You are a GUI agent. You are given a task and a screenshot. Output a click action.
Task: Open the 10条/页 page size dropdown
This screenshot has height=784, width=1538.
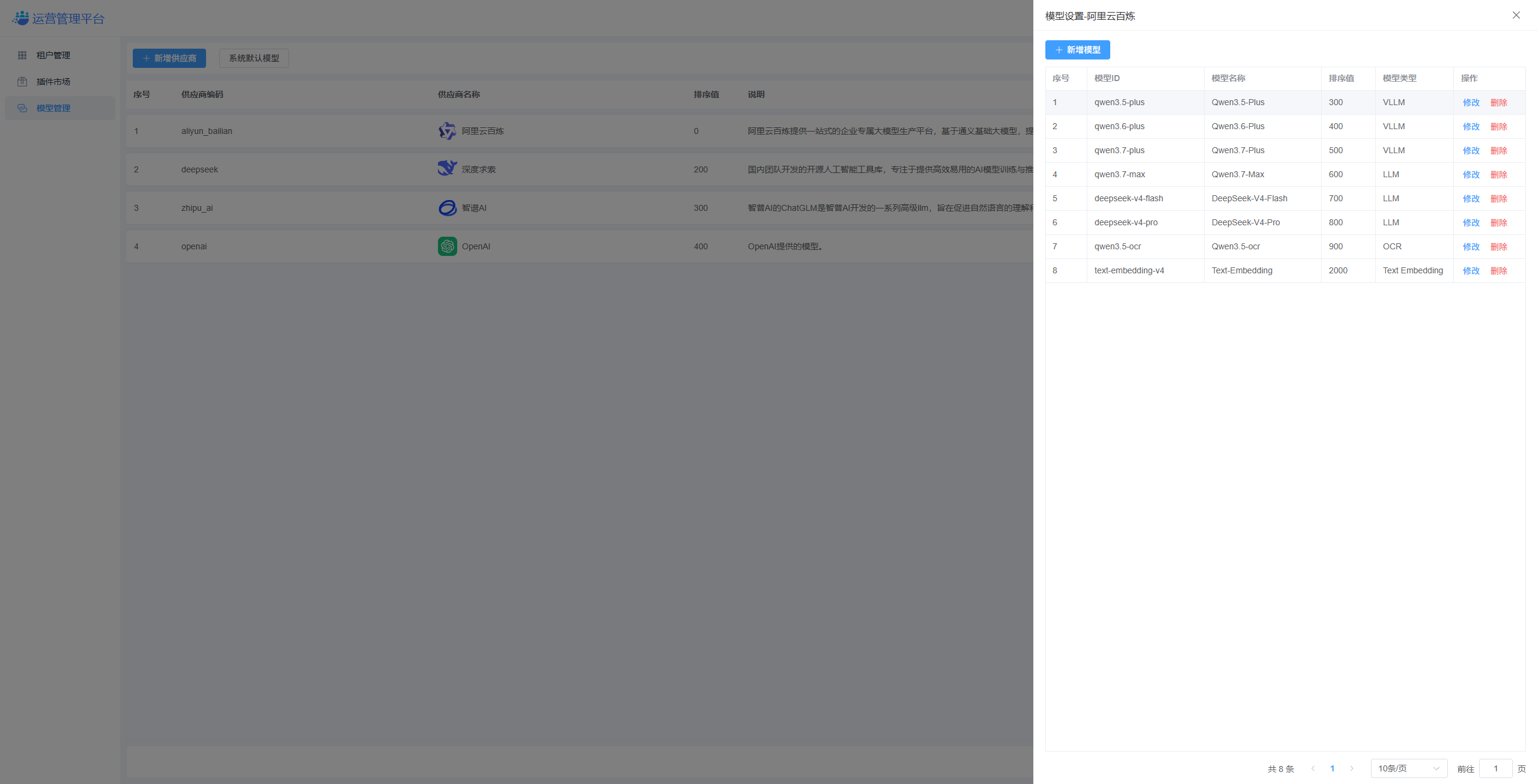point(1409,768)
